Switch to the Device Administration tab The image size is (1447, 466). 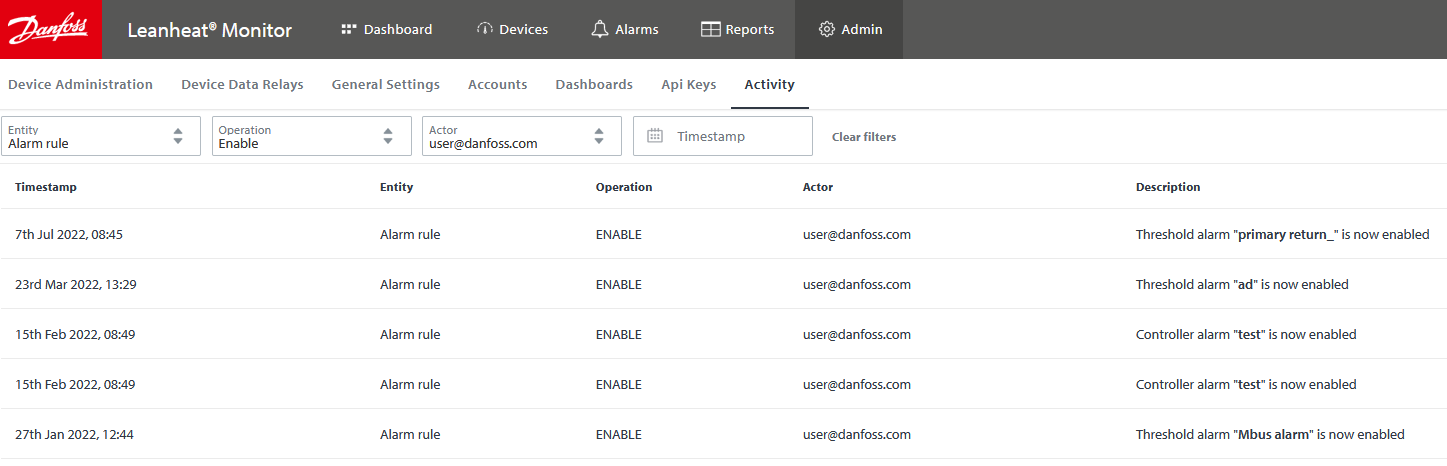coord(80,84)
